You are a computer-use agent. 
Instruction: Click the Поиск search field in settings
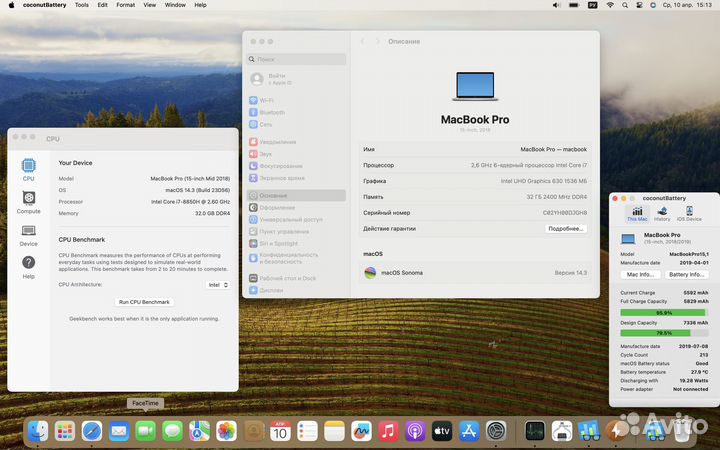[x=296, y=59]
